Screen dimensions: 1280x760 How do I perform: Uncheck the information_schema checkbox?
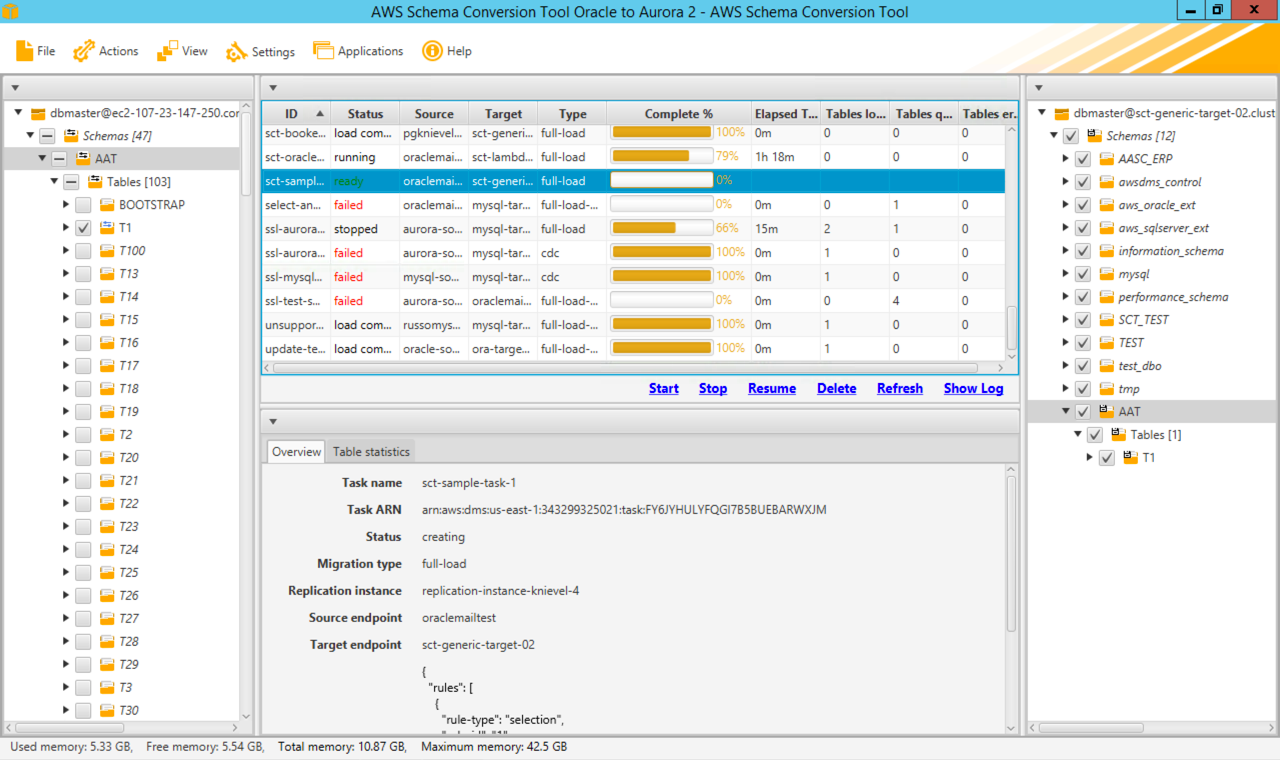click(1083, 251)
